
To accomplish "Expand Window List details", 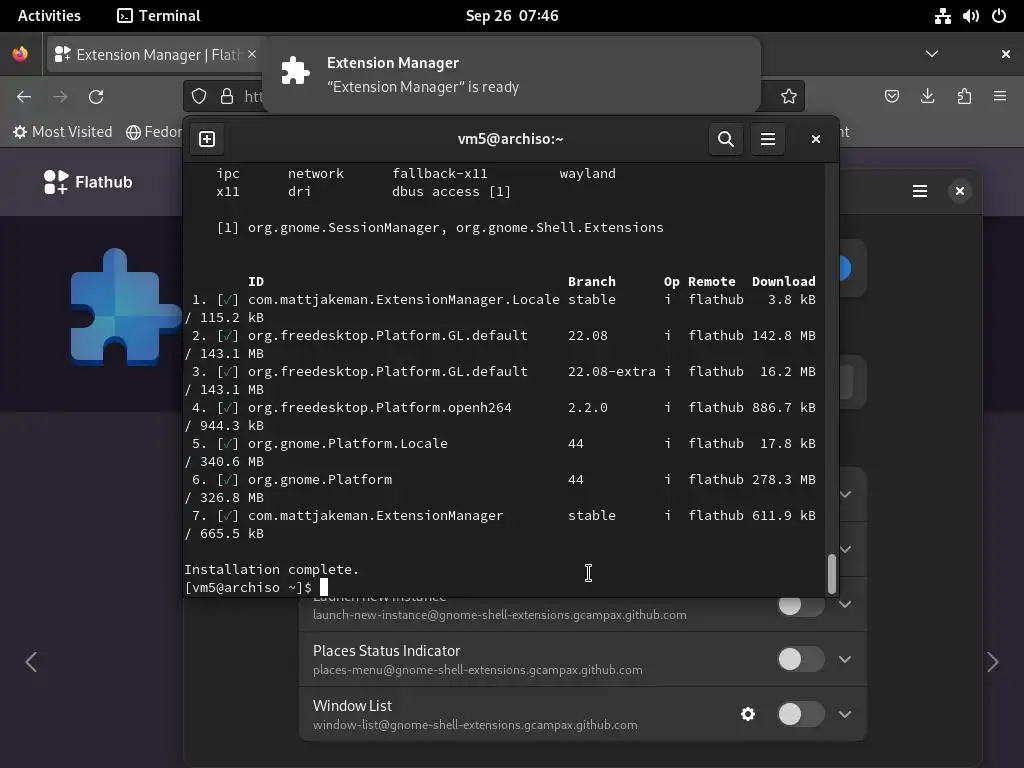I will pos(844,714).
